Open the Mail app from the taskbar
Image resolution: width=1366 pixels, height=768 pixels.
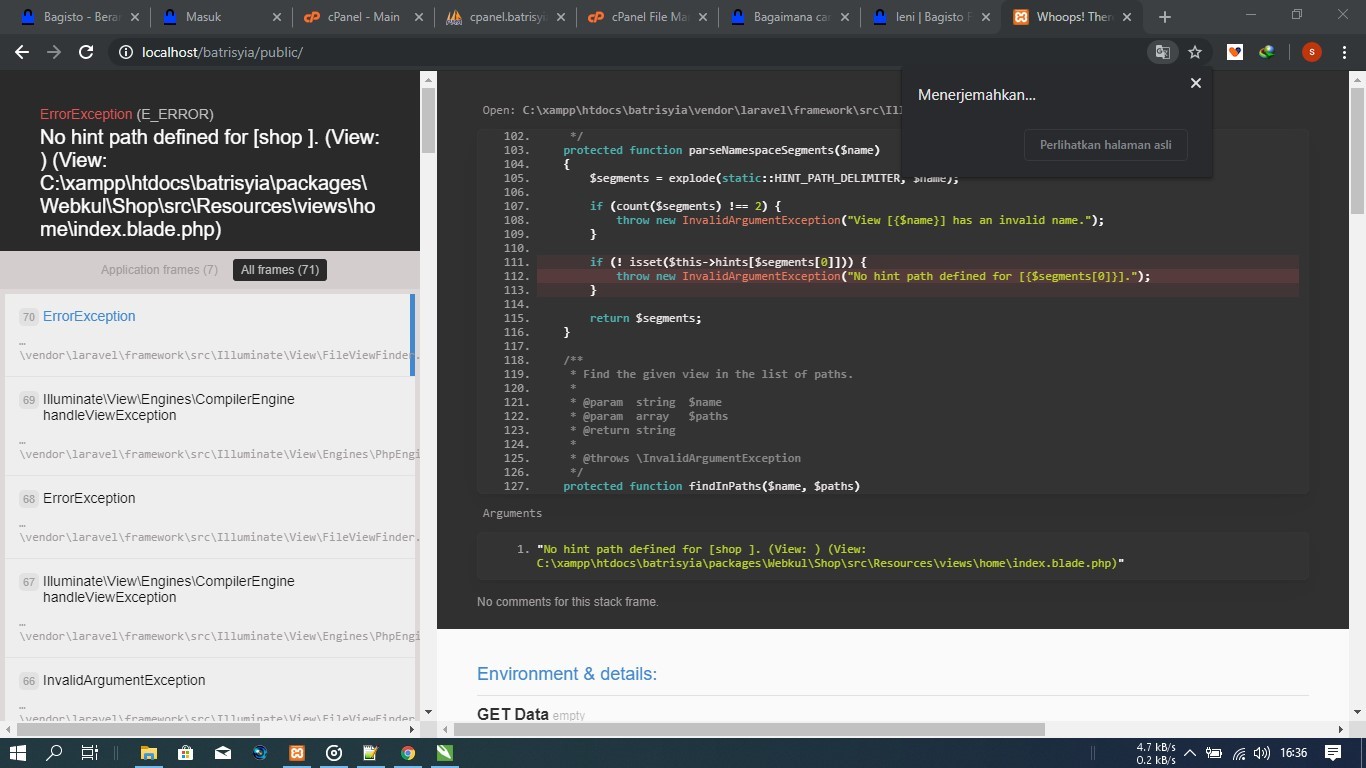point(222,753)
